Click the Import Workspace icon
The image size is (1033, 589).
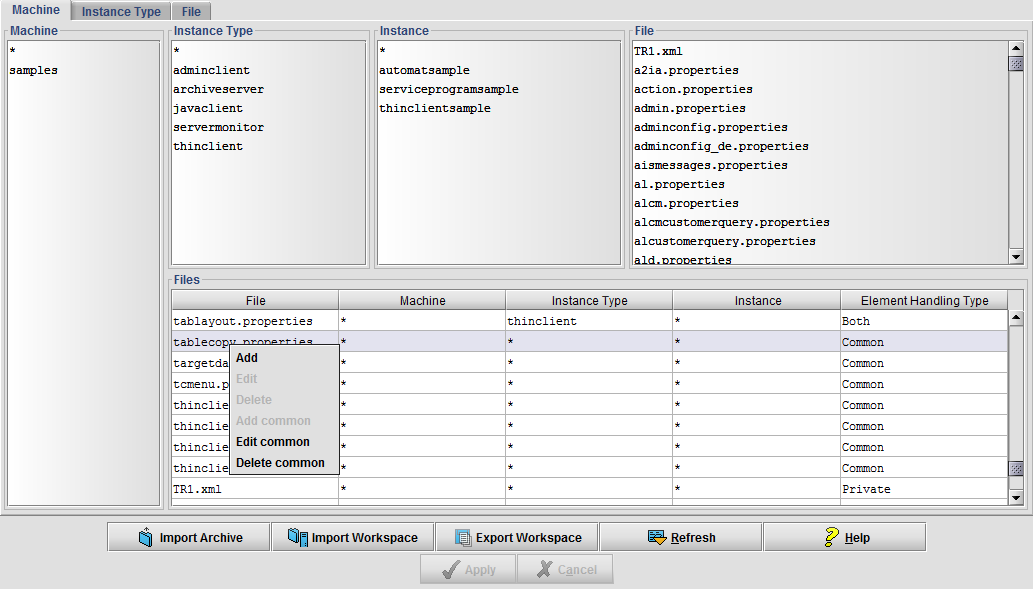point(297,538)
